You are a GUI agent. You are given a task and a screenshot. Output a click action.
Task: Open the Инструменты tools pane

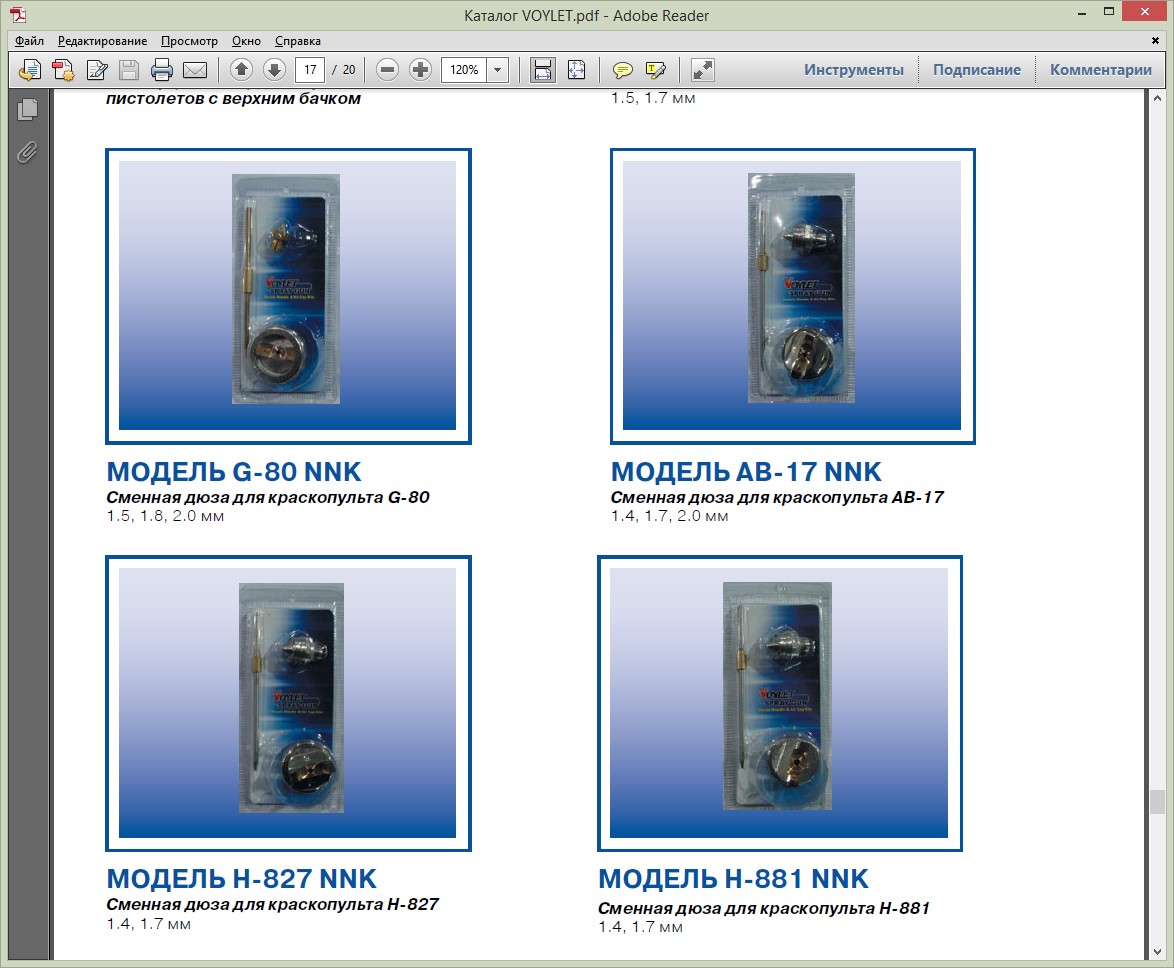coord(854,70)
